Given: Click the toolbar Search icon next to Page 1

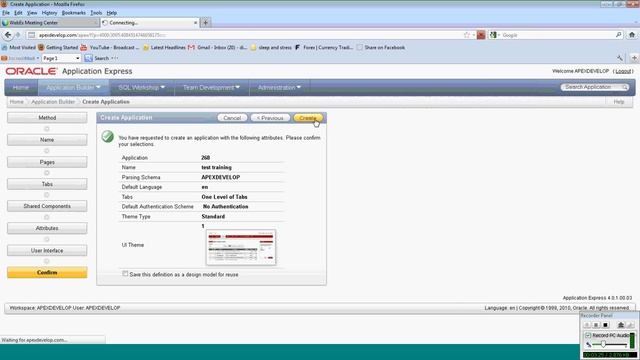Looking at the screenshot, I should pos(88,58).
